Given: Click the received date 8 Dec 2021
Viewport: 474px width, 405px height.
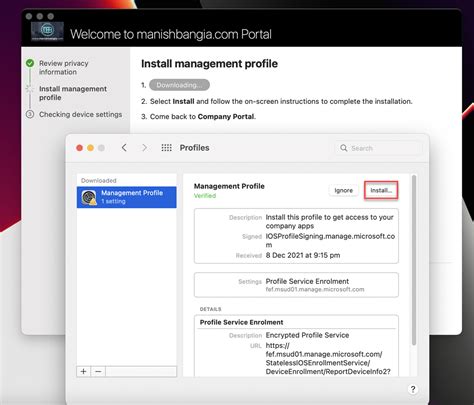Looking at the screenshot, I should 303,255.
